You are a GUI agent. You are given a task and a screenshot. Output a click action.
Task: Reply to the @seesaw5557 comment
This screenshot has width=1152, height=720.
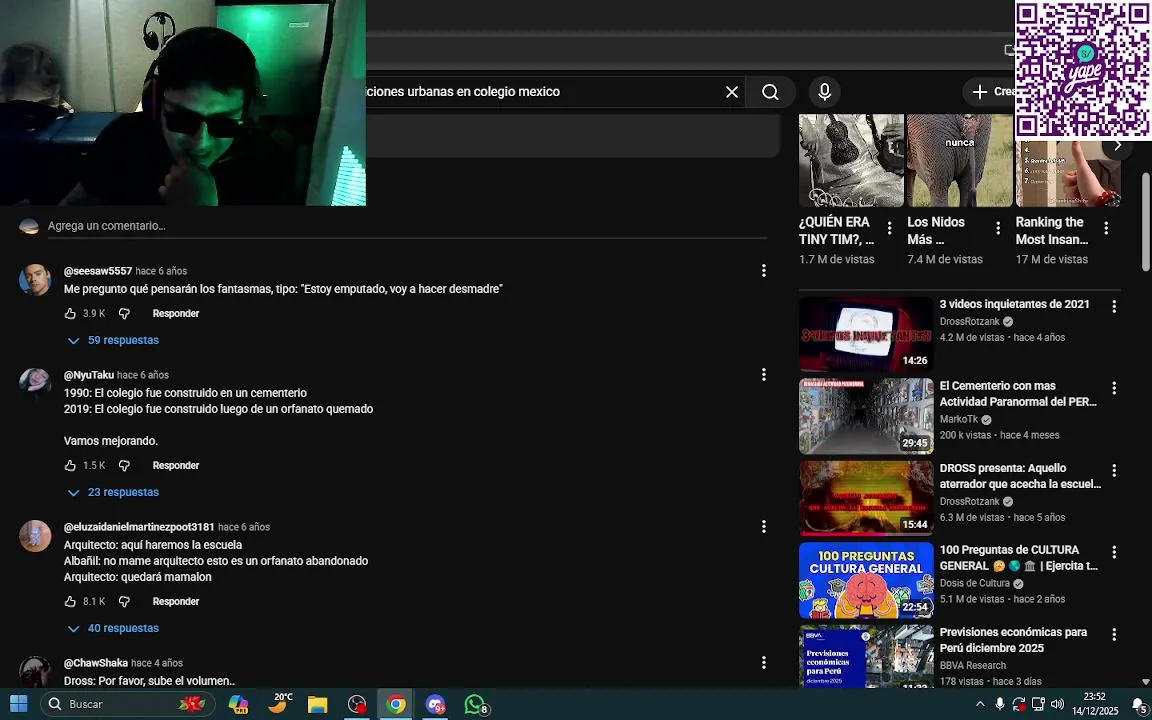tap(176, 314)
